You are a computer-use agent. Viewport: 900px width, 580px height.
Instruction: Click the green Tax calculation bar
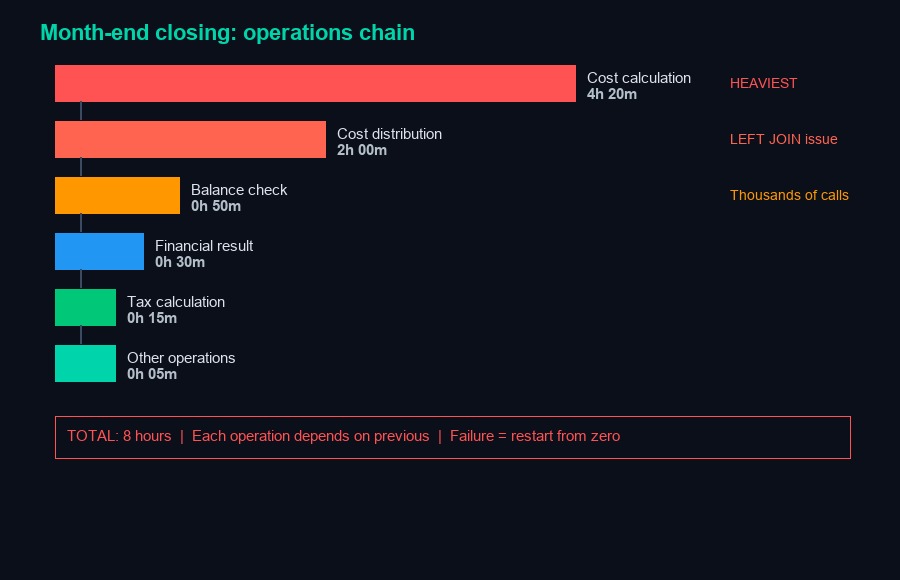pos(85,307)
